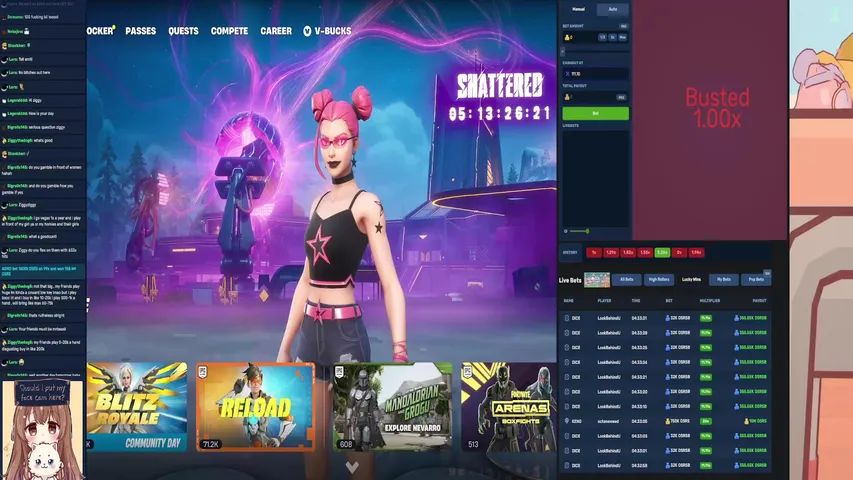Open the Mandalorian and Grogu tile
853x480 pixels.
(x=392, y=407)
